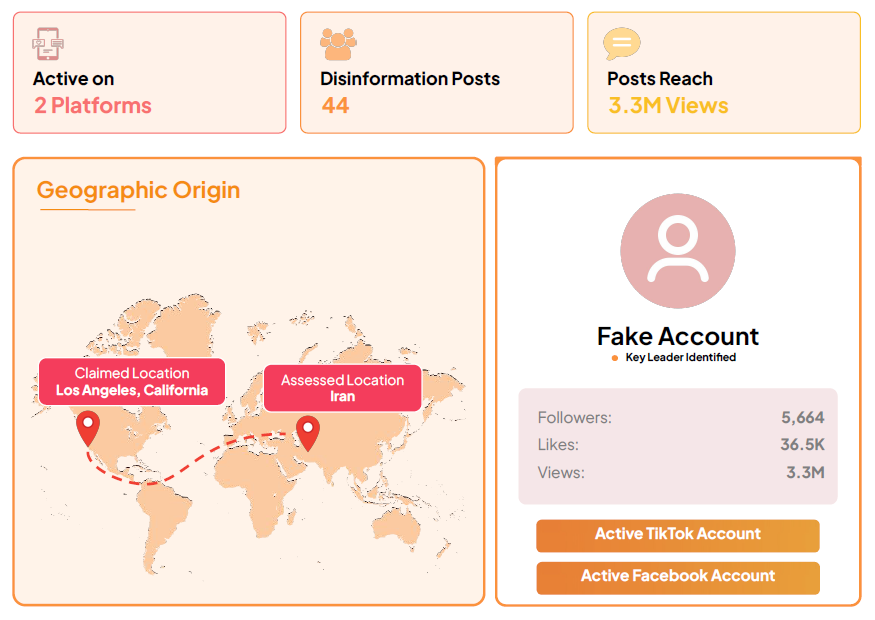Open the Active Facebook Account button
The width and height of the screenshot is (875, 620).
677,577
